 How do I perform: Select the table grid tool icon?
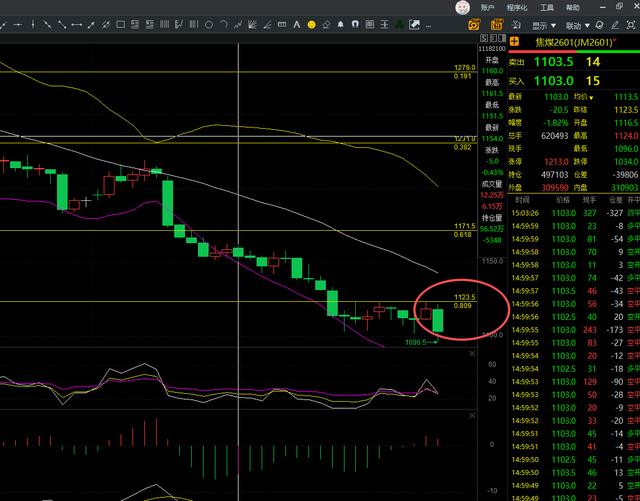pyautogui.click(x=370, y=25)
